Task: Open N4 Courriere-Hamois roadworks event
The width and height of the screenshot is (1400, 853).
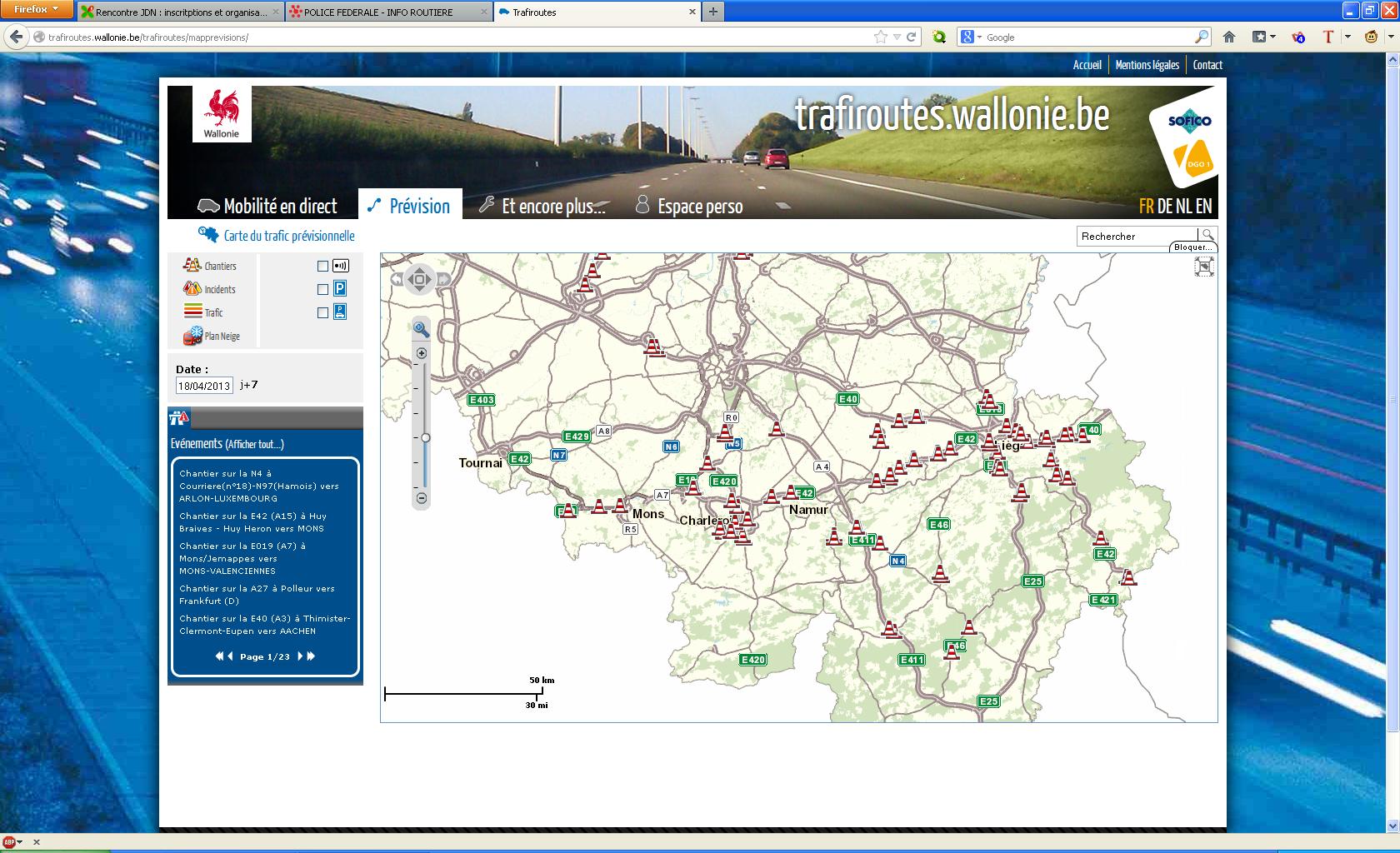Action: pyautogui.click(x=259, y=486)
